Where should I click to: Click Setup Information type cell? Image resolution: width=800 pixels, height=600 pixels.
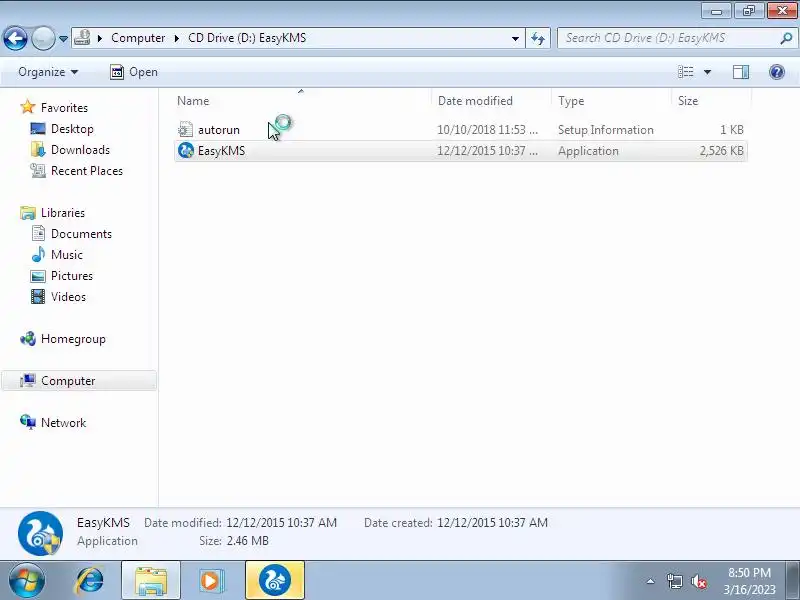click(x=606, y=130)
